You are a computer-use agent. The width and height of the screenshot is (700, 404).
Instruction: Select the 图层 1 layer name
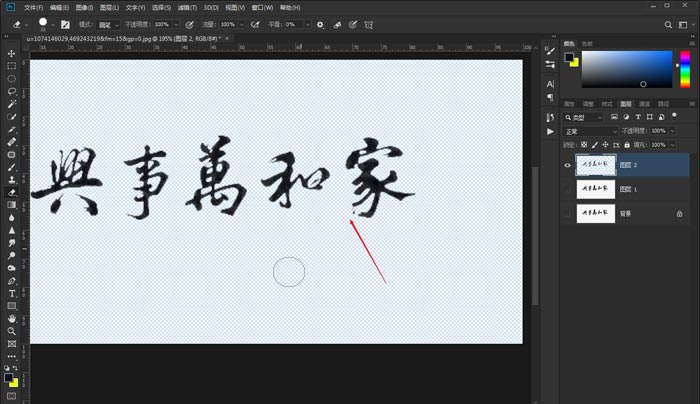point(628,189)
